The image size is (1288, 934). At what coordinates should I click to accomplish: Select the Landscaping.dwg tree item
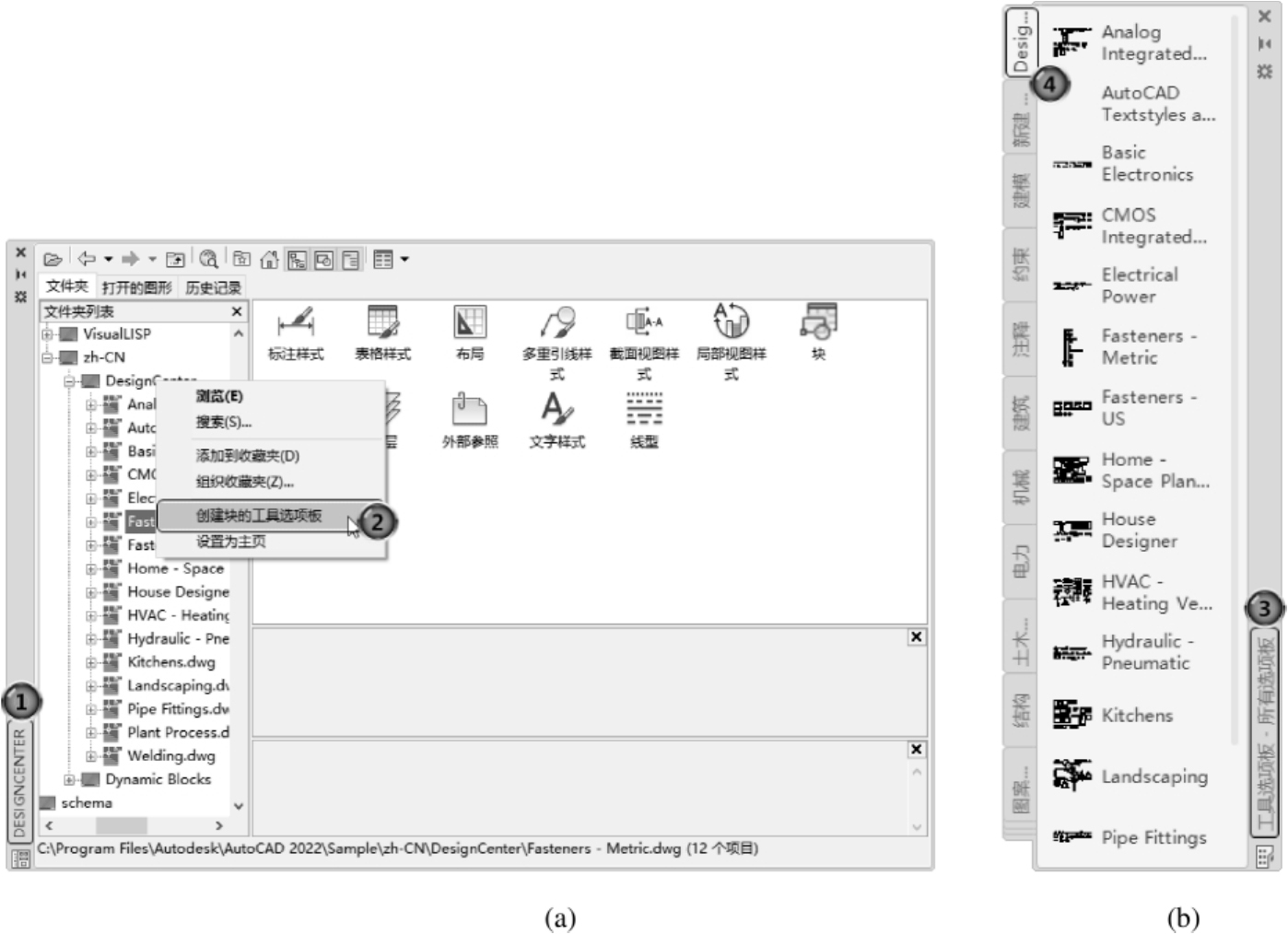tap(178, 685)
